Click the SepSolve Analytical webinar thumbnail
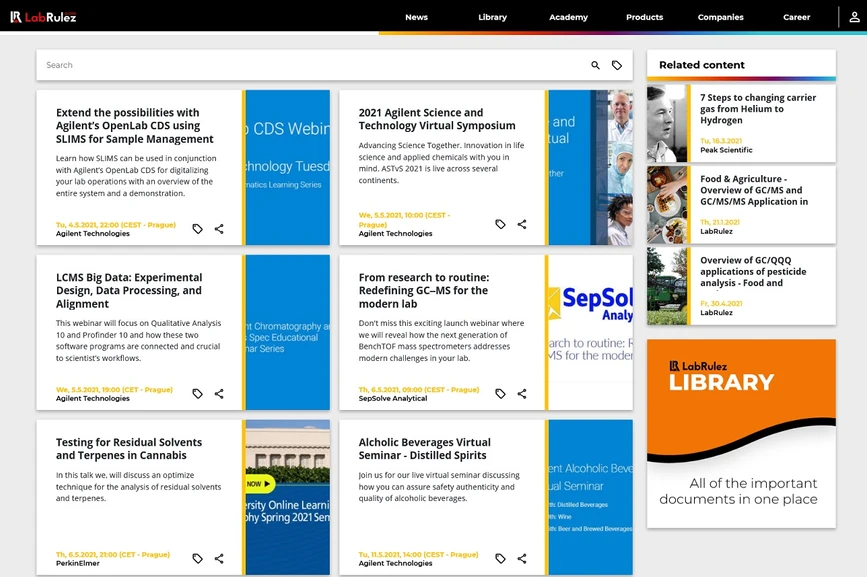 (591, 332)
